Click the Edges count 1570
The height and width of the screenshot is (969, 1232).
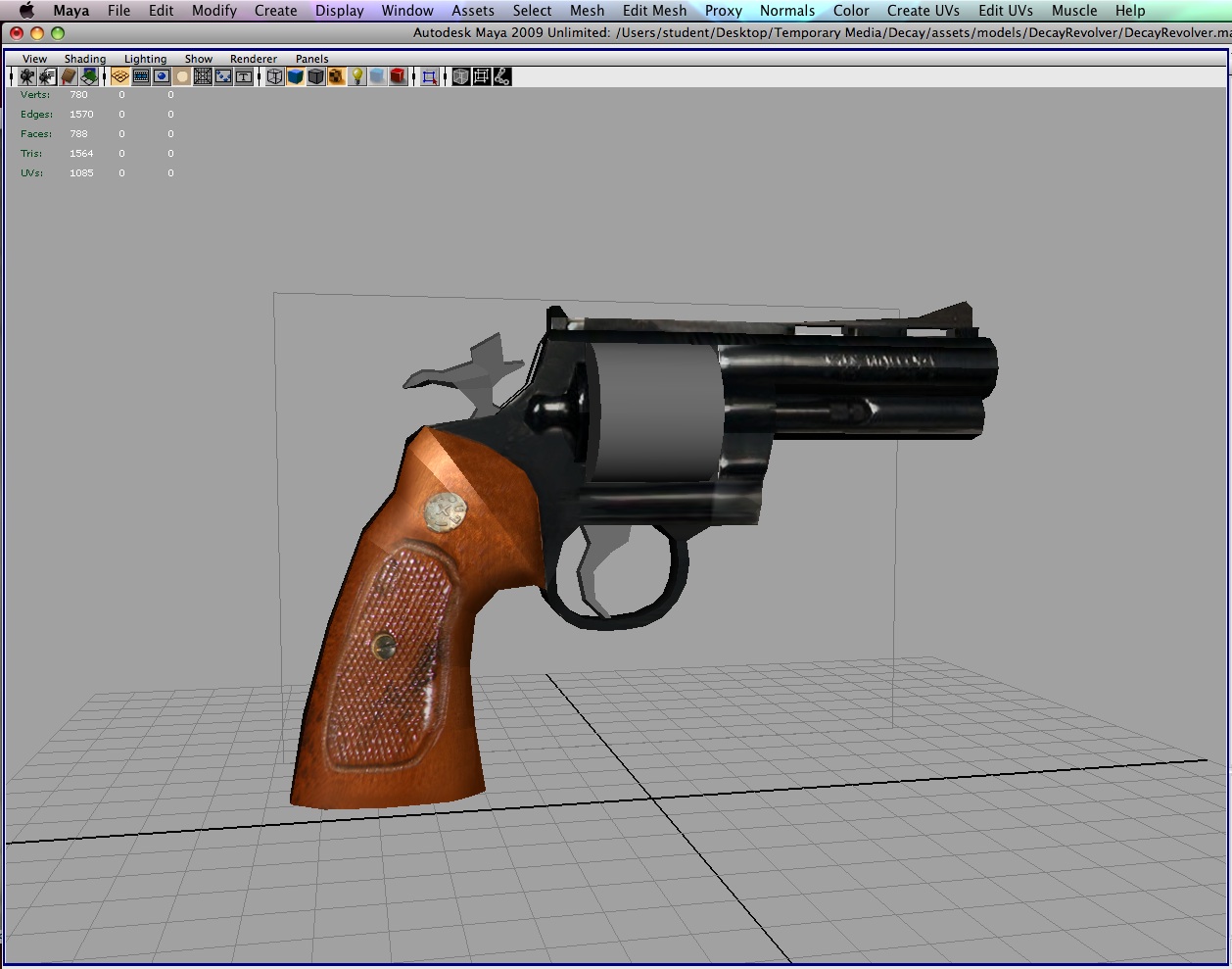click(x=81, y=115)
